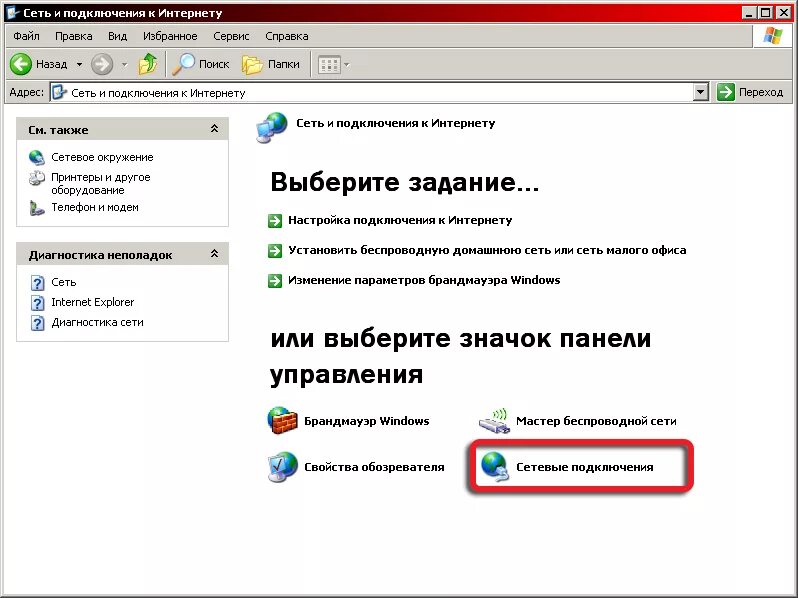Click the Windows flag logo
This screenshot has height=598, width=798.
coord(773,36)
